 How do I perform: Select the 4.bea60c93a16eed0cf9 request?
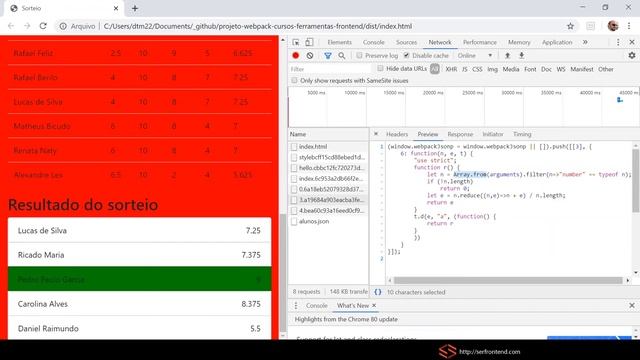tap(329, 211)
